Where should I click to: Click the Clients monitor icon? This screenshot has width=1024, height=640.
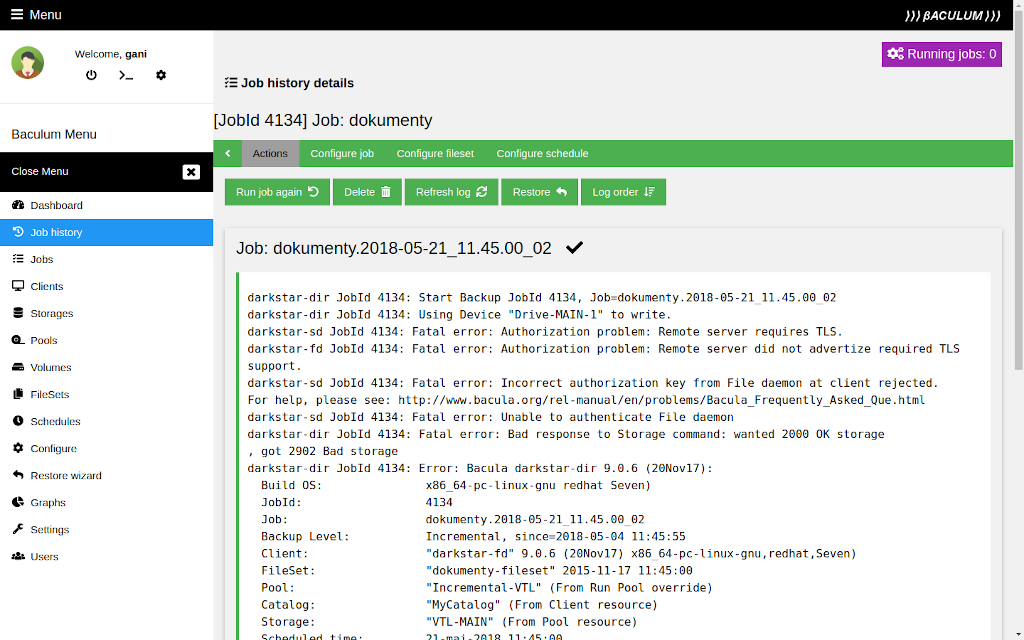pyautogui.click(x=18, y=286)
